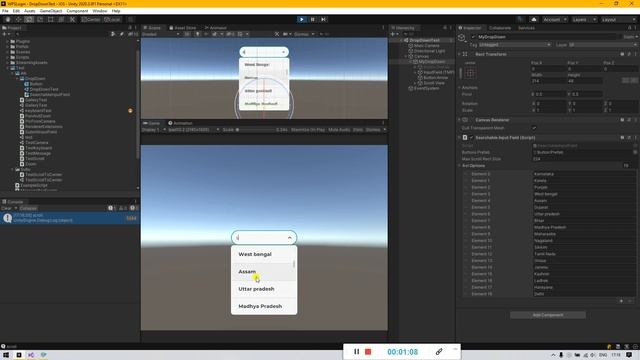
Task: Switch to the Asset Store tab
Action: point(182,28)
